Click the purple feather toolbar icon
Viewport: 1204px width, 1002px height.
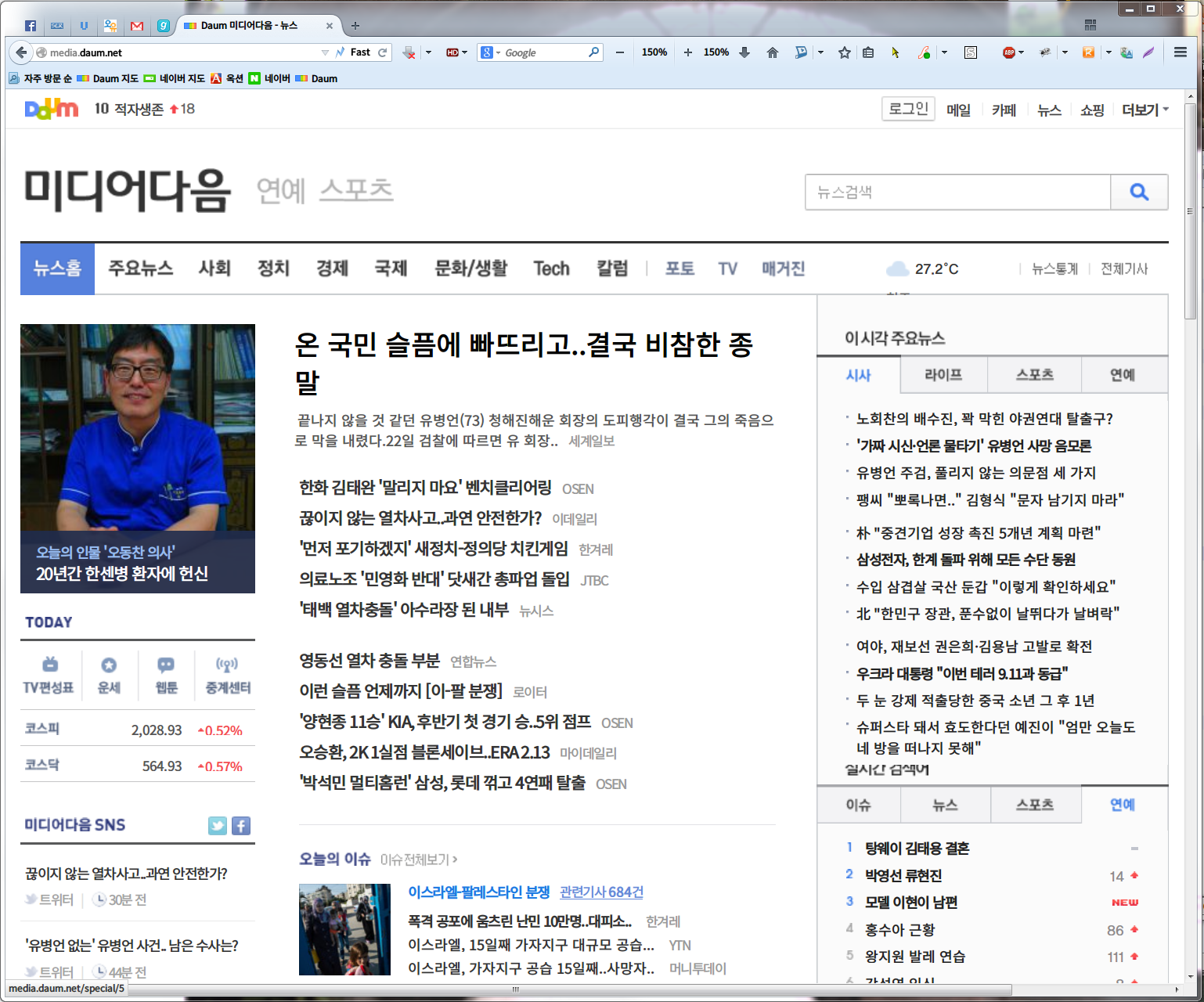click(1148, 52)
